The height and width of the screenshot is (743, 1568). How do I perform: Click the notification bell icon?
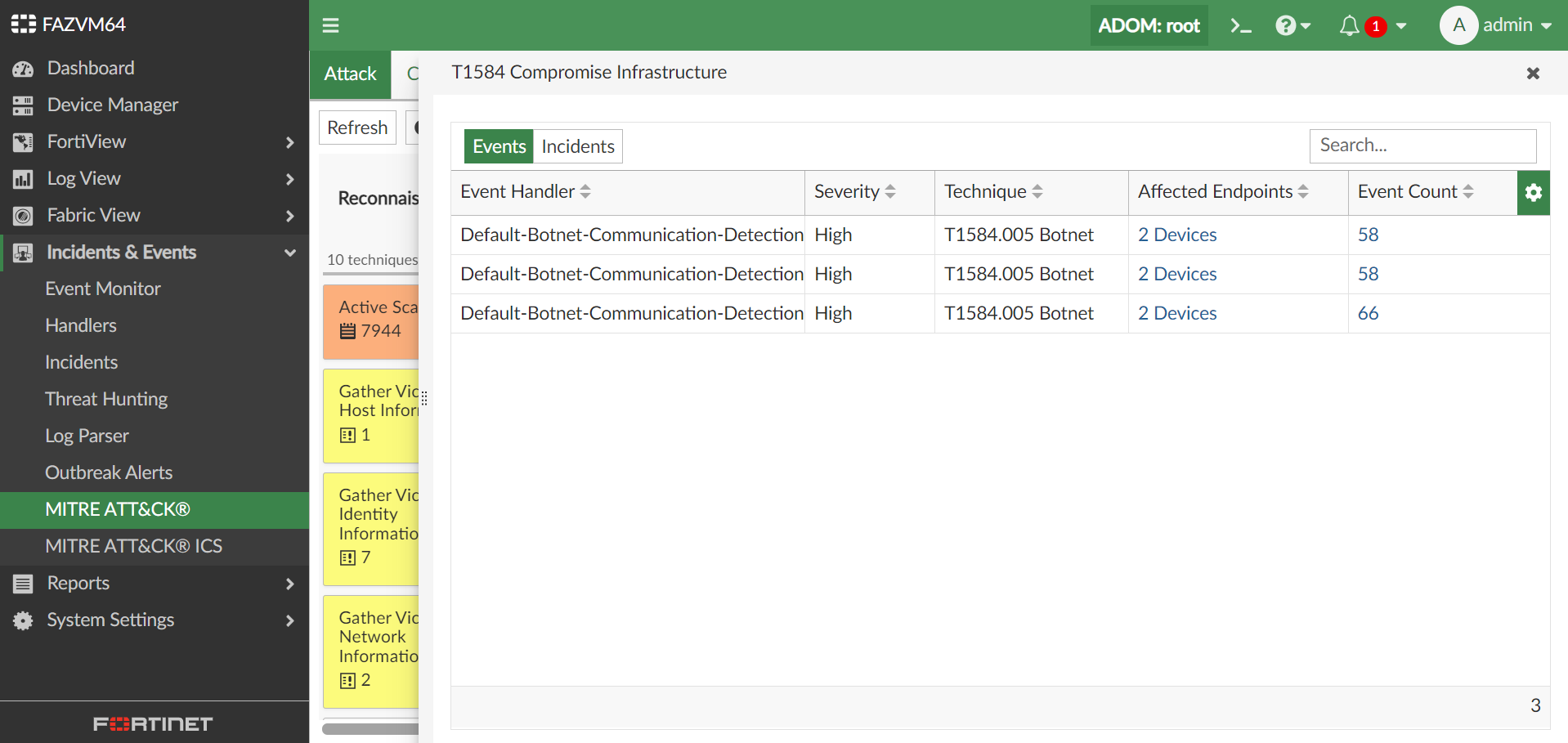[1349, 26]
